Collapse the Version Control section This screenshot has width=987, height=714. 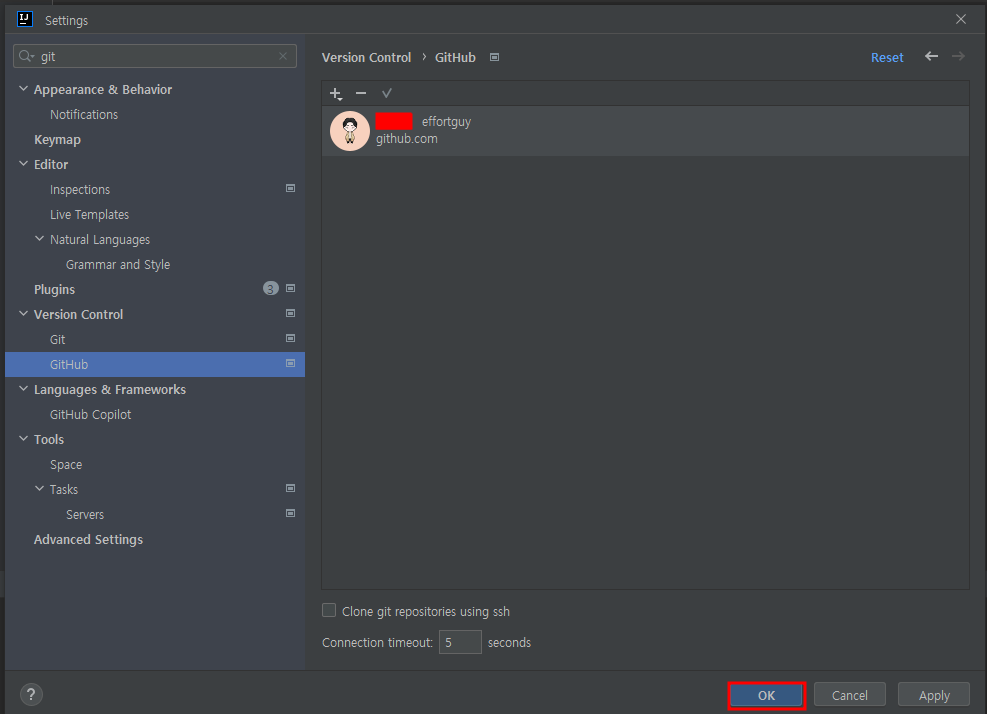pyautogui.click(x=23, y=314)
